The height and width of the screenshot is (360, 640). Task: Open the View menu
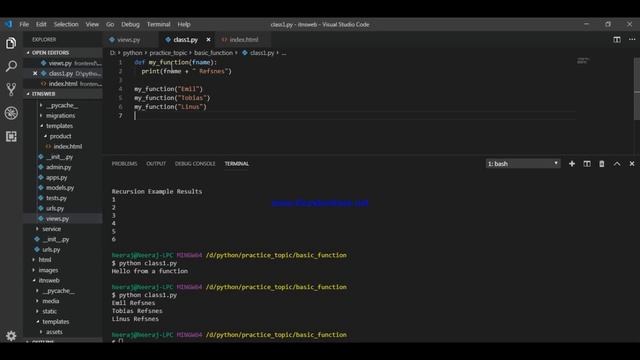coord(92,24)
